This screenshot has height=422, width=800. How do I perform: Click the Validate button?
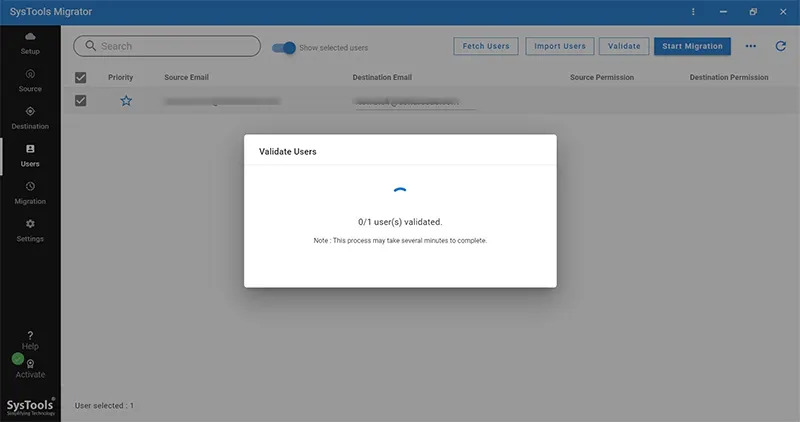click(x=624, y=46)
